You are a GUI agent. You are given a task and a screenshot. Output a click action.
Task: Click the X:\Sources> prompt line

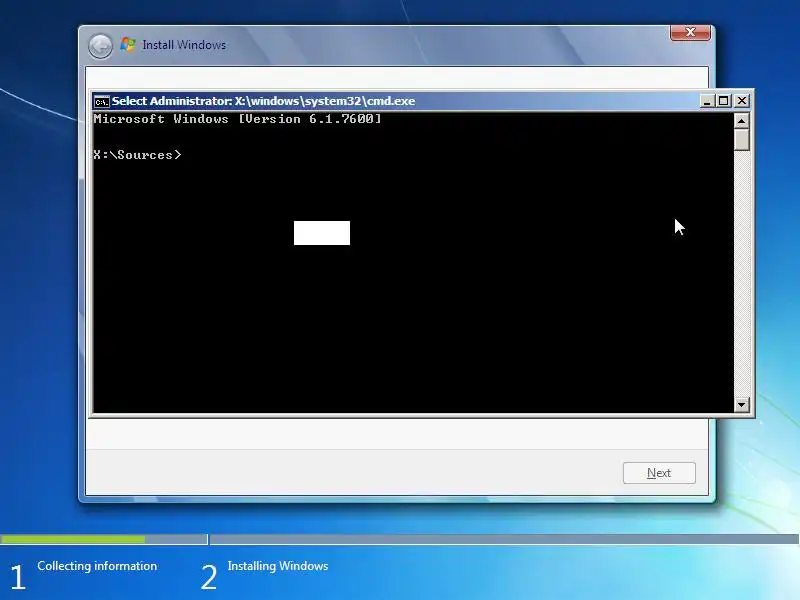coord(137,155)
